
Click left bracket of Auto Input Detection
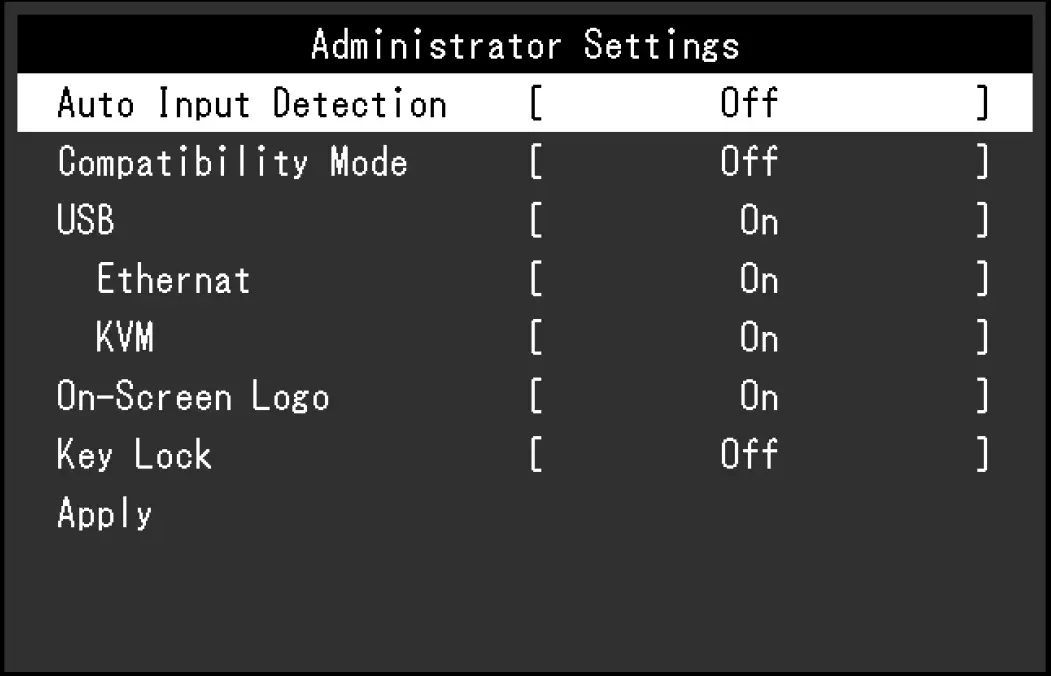[536, 104]
